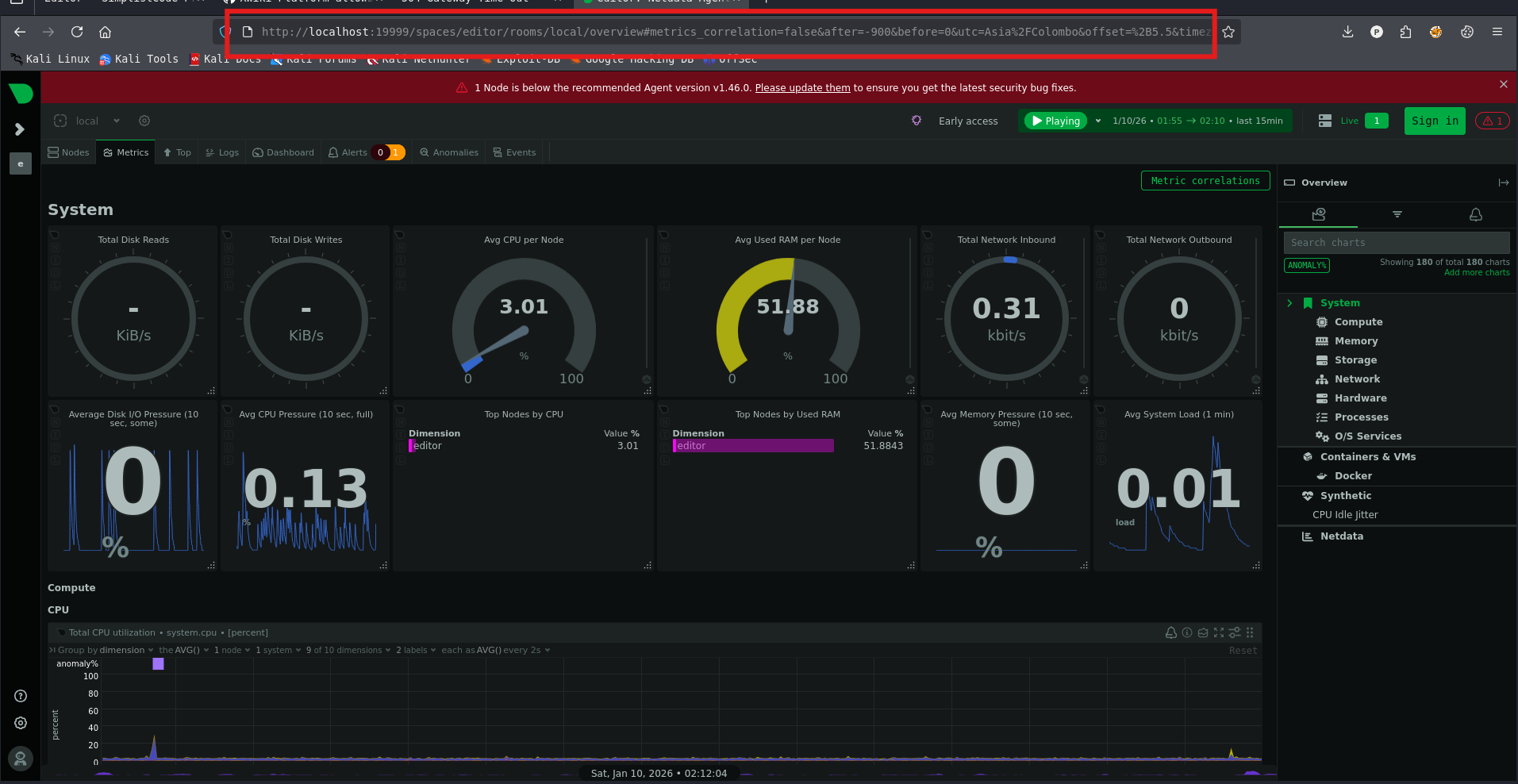The image size is (1518, 784).
Task: Open the settings gear in left sidebar
Action: (x=21, y=723)
